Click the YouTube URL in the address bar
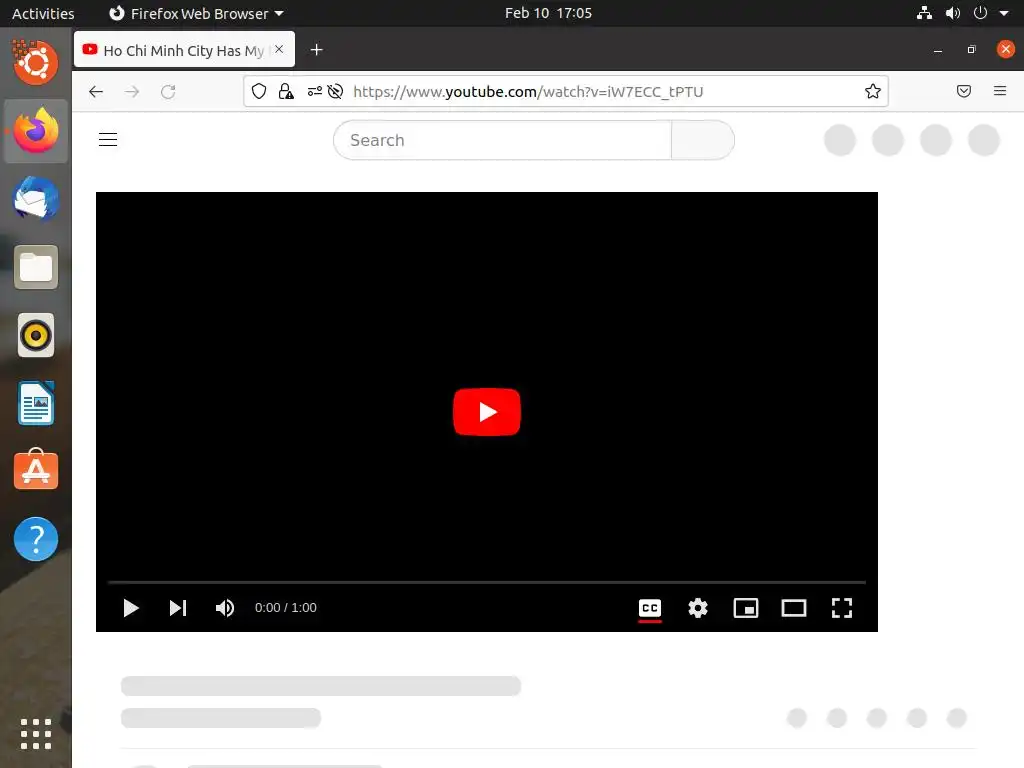This screenshot has height=768, width=1024. (x=528, y=91)
